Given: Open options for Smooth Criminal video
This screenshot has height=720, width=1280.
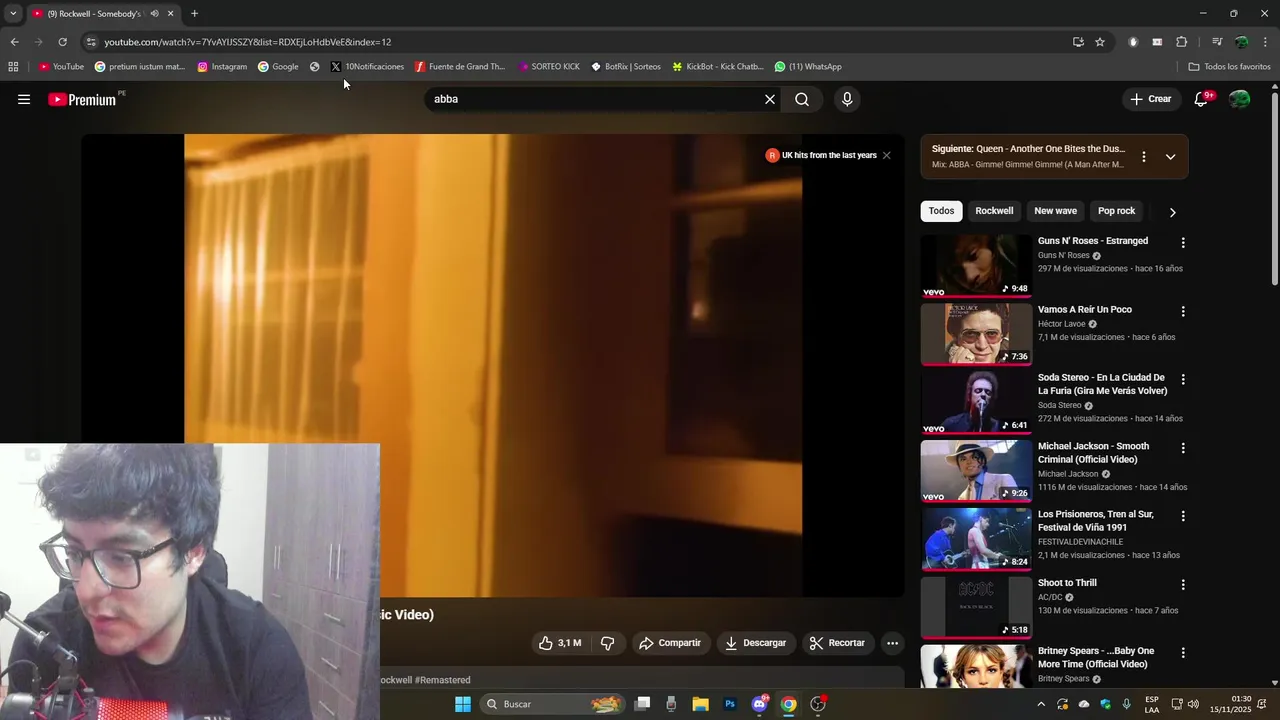Looking at the screenshot, I should coord(1183,448).
